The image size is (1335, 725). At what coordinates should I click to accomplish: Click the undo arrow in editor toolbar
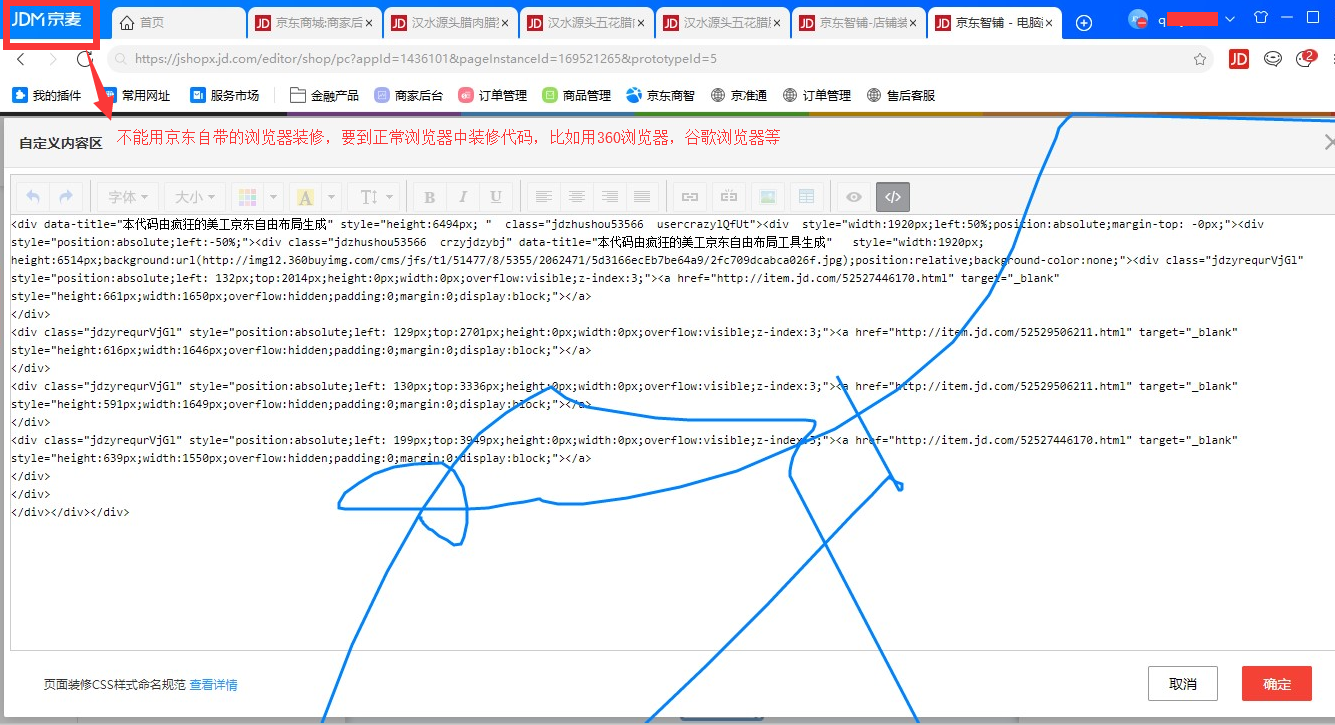(33, 197)
